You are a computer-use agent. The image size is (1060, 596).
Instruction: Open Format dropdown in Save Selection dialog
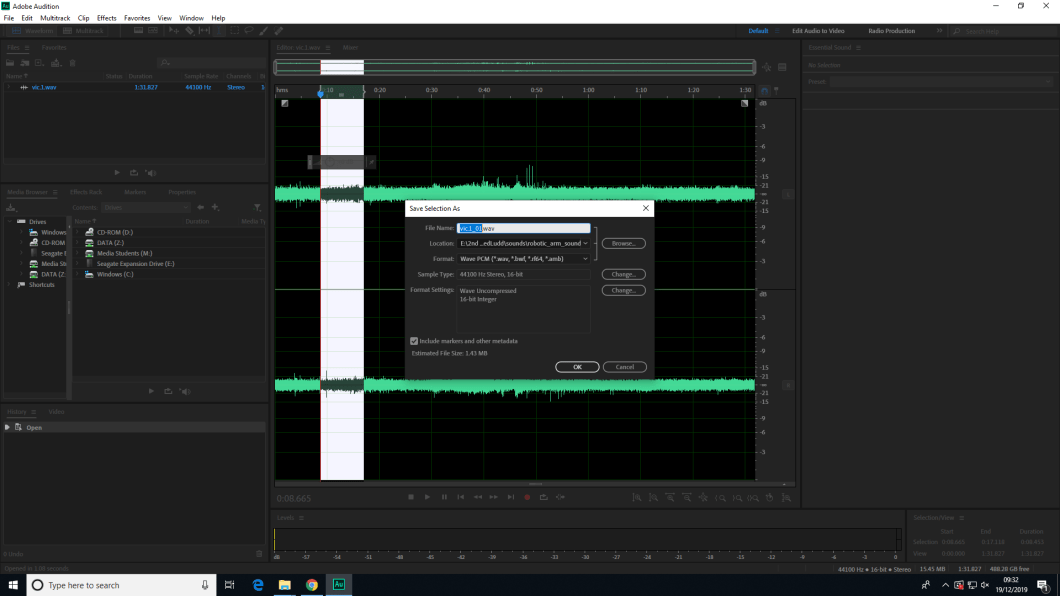pyautogui.click(x=585, y=259)
